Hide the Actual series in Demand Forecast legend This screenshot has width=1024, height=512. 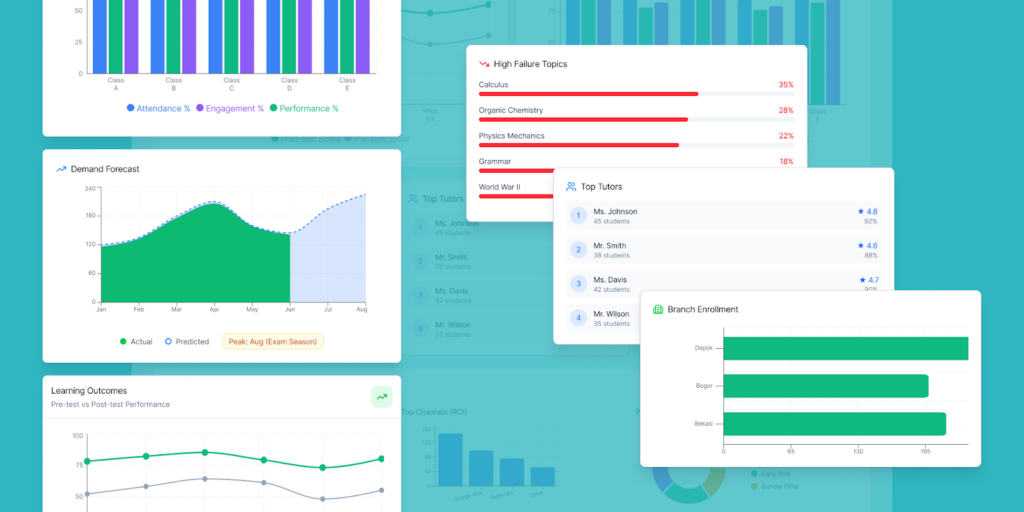coord(136,342)
